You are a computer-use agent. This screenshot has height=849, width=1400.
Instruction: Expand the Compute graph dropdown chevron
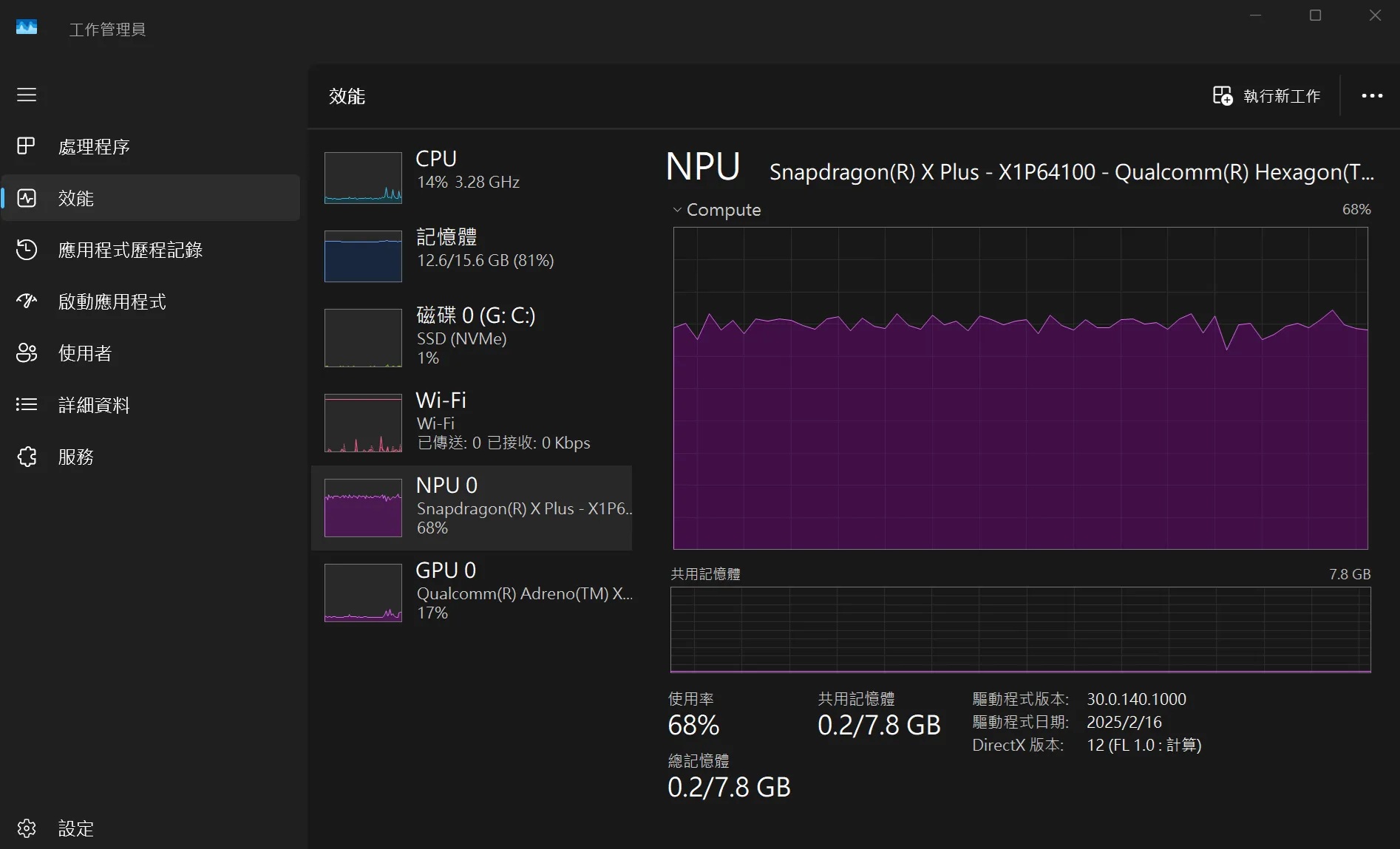(677, 210)
